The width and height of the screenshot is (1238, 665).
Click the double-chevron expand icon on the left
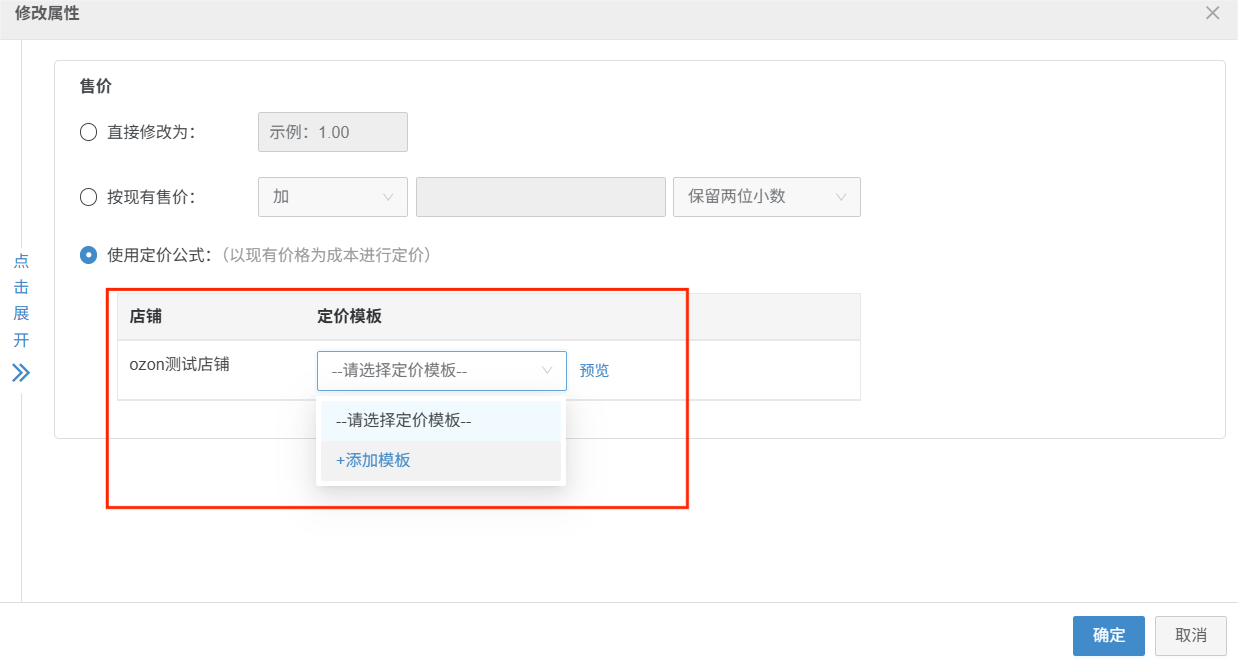pos(21,373)
